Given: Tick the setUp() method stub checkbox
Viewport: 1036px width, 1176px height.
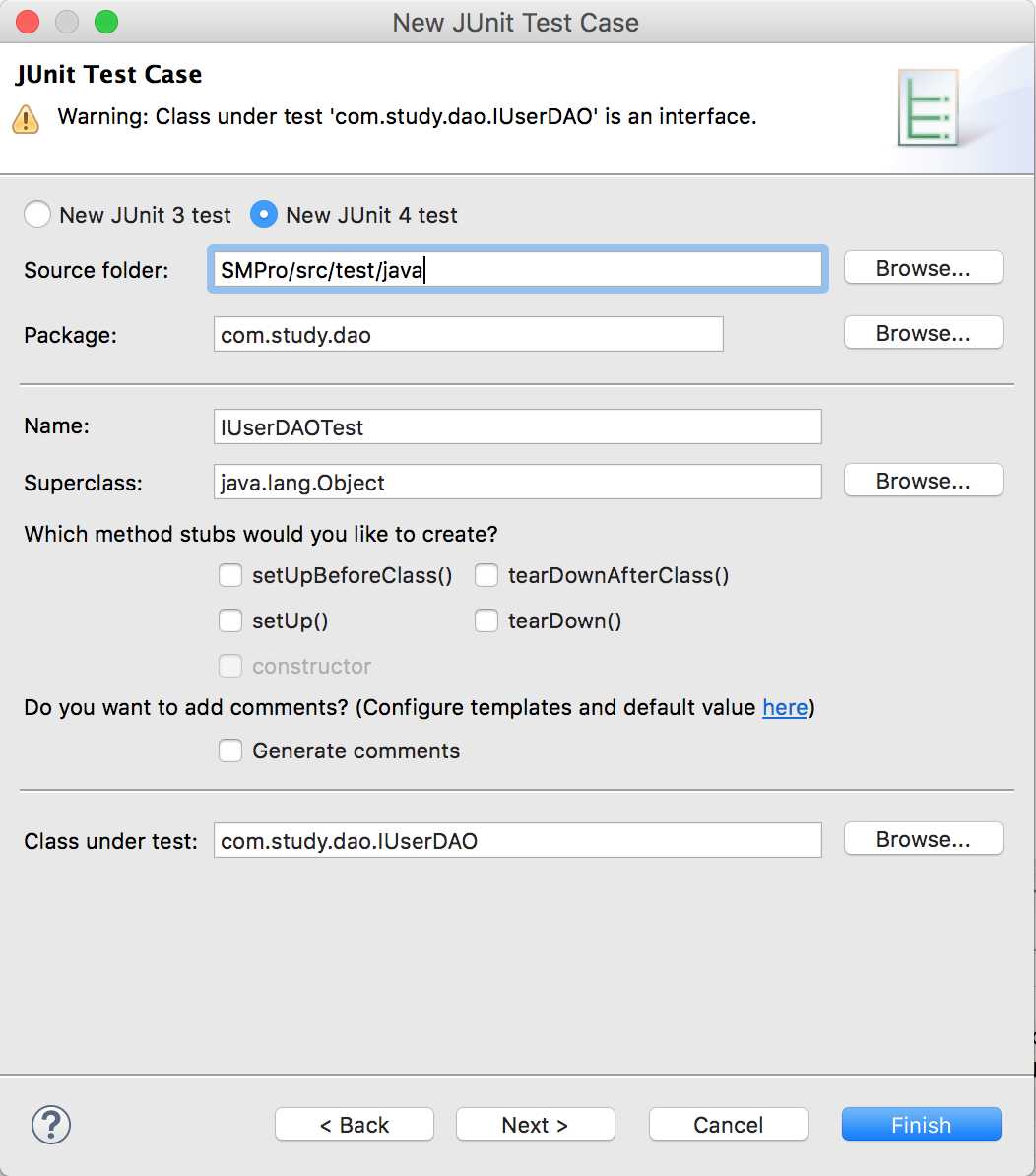Looking at the screenshot, I should (230, 621).
